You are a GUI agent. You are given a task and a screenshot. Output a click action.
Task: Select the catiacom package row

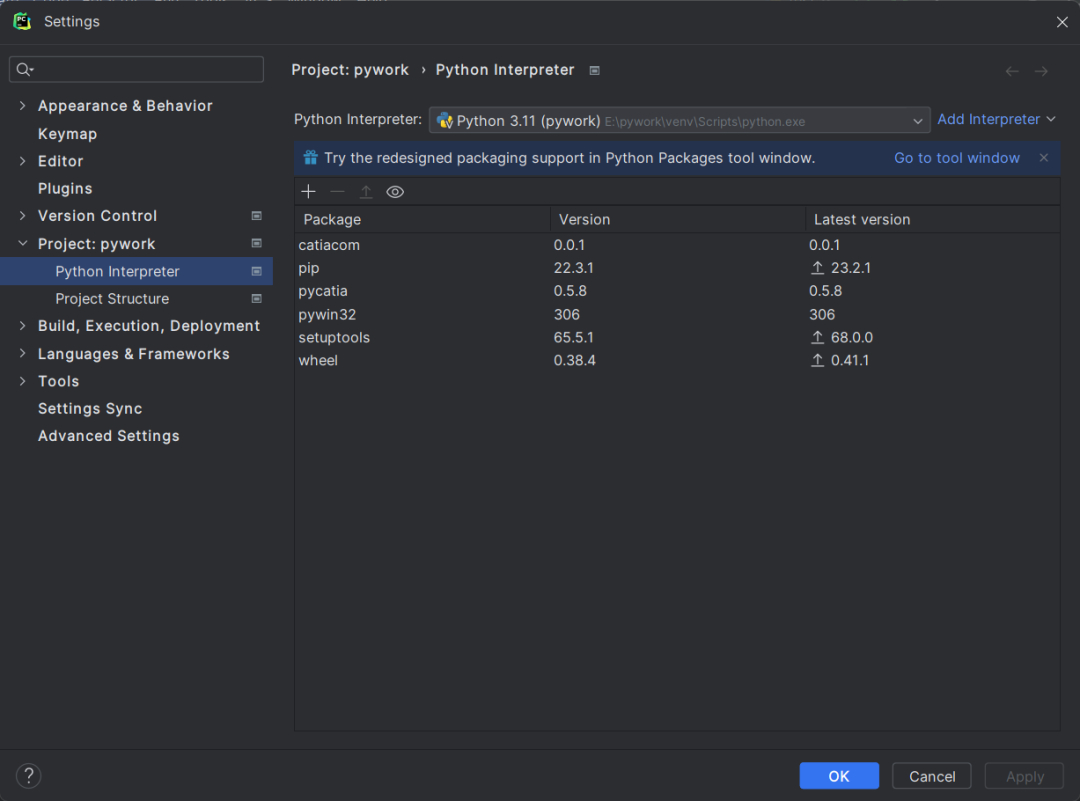(677, 245)
